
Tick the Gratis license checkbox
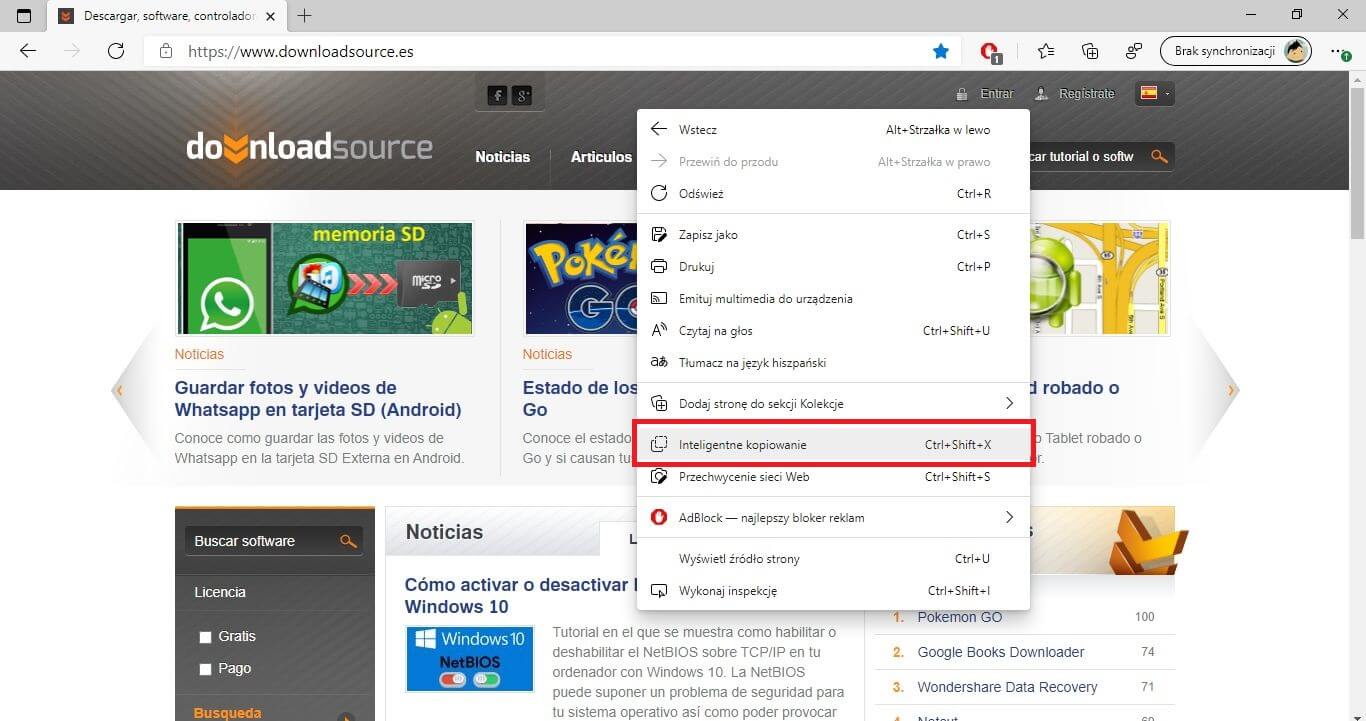[205, 637]
